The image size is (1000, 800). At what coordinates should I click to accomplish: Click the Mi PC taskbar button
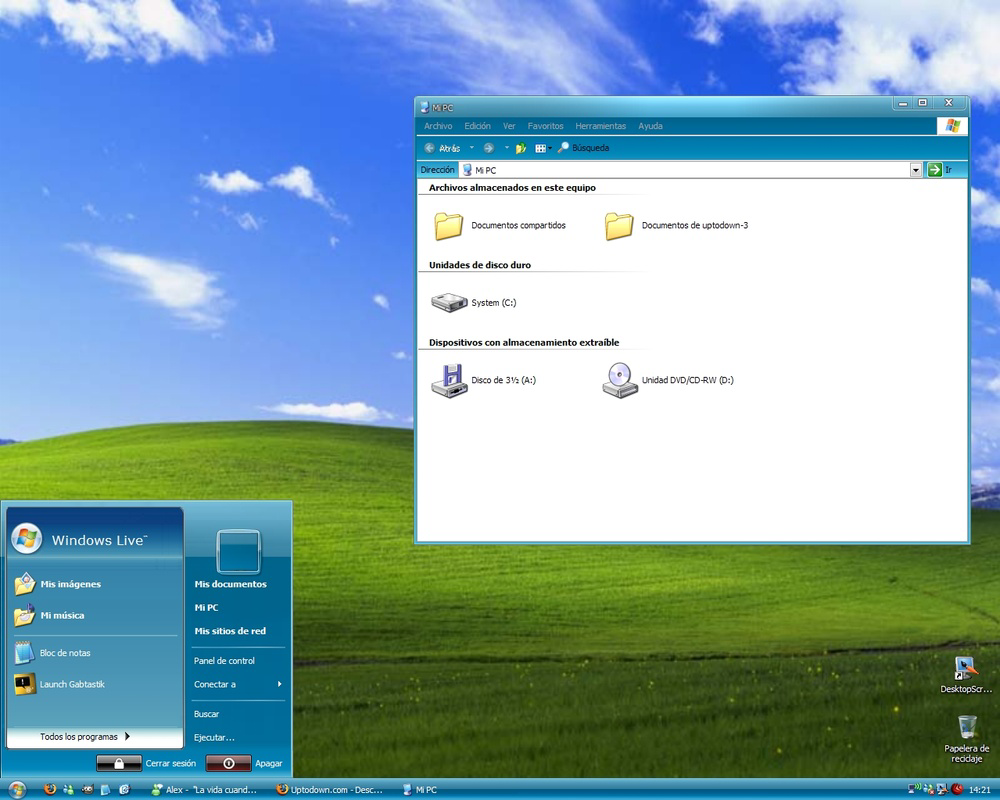click(x=420, y=789)
